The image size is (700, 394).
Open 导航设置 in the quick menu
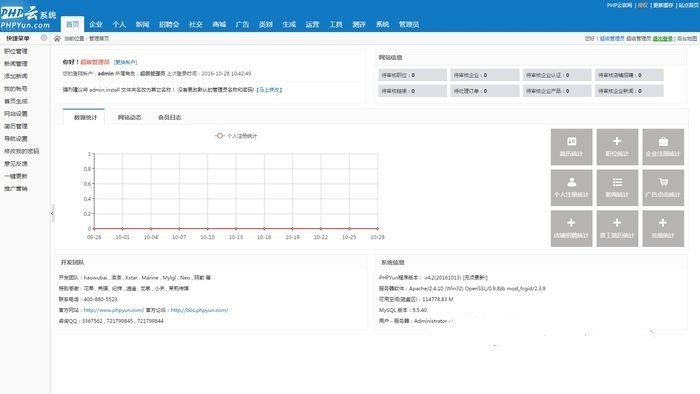click(x=16, y=139)
